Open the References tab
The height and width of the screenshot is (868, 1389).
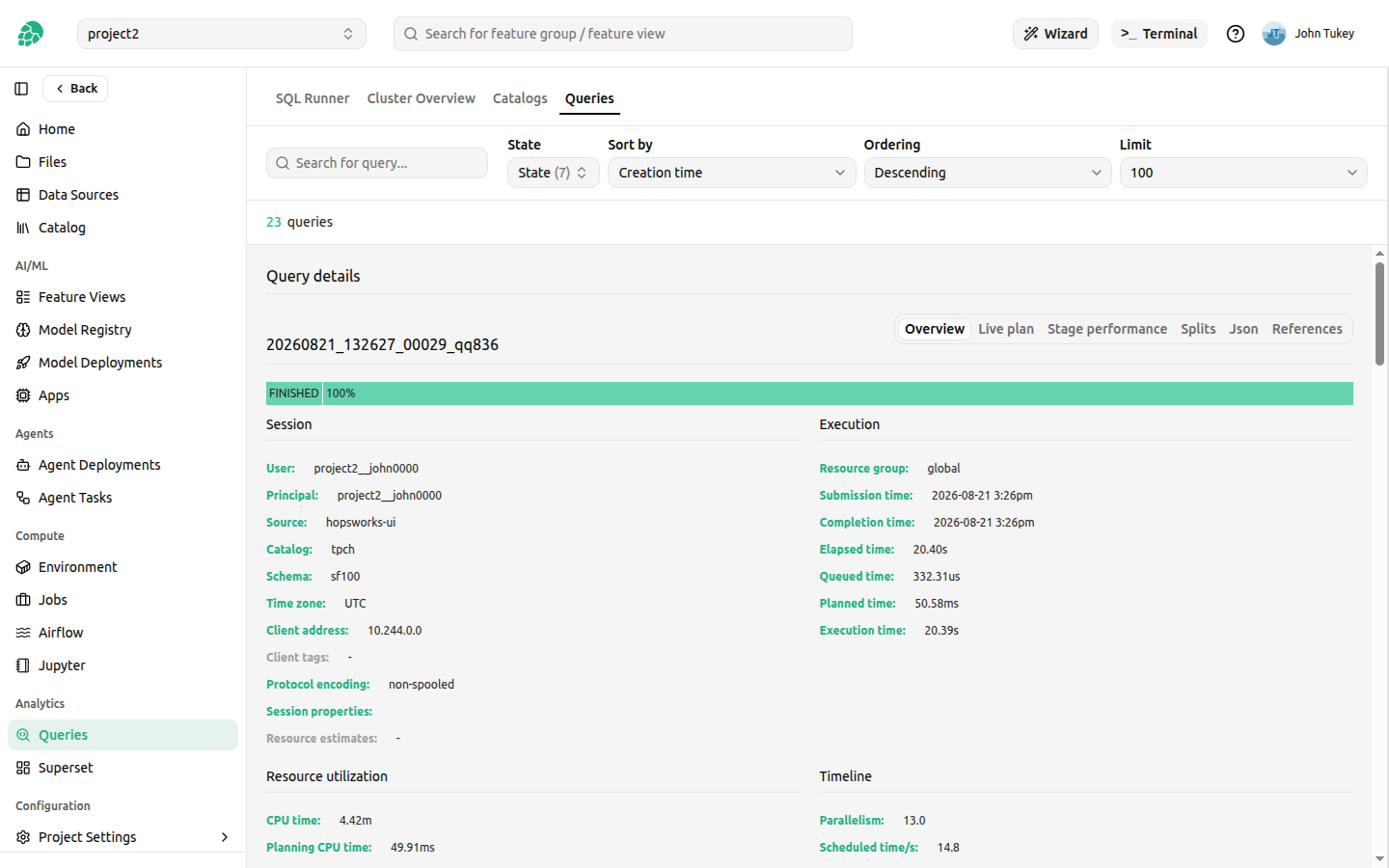click(1307, 329)
